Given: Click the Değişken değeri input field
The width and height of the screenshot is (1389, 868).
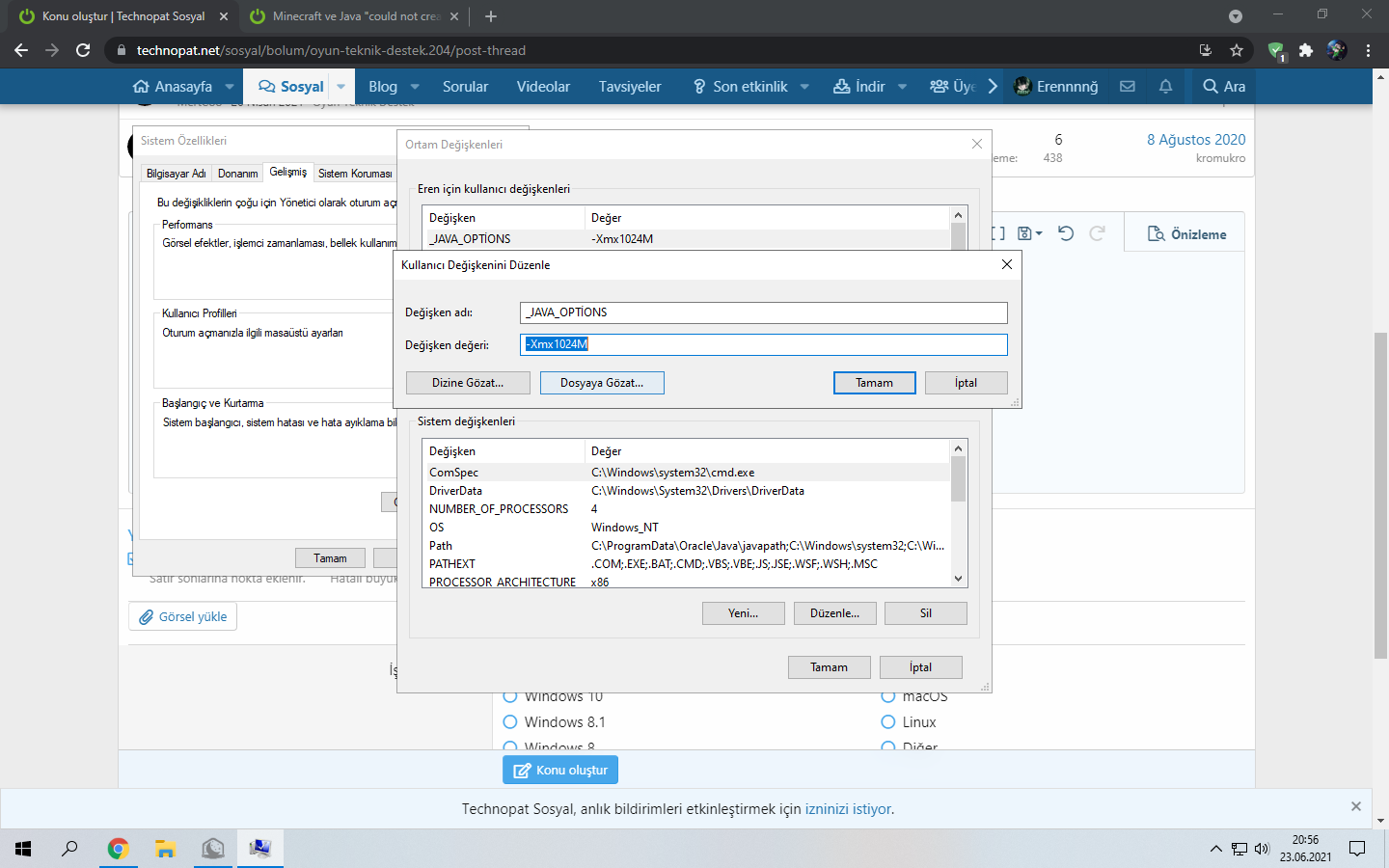Looking at the screenshot, I should pos(764,344).
